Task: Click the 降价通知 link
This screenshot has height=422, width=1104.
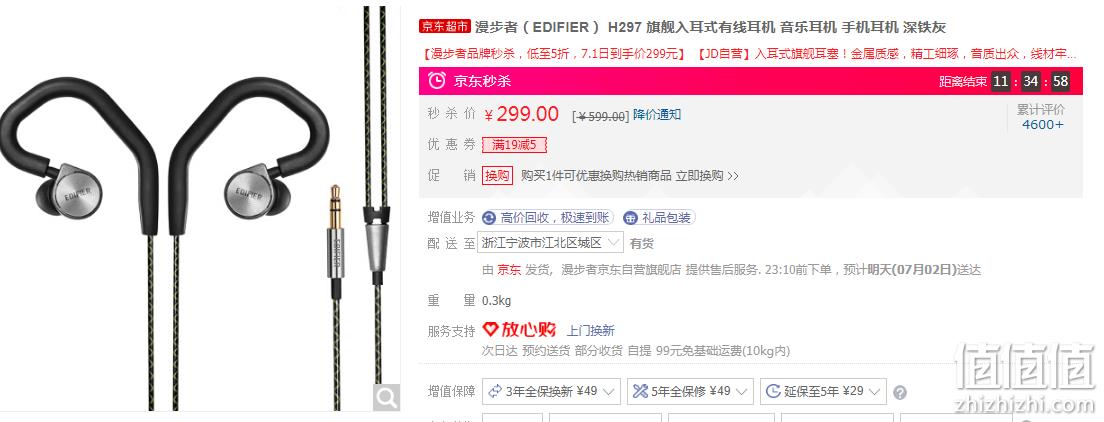Action: click(657, 115)
